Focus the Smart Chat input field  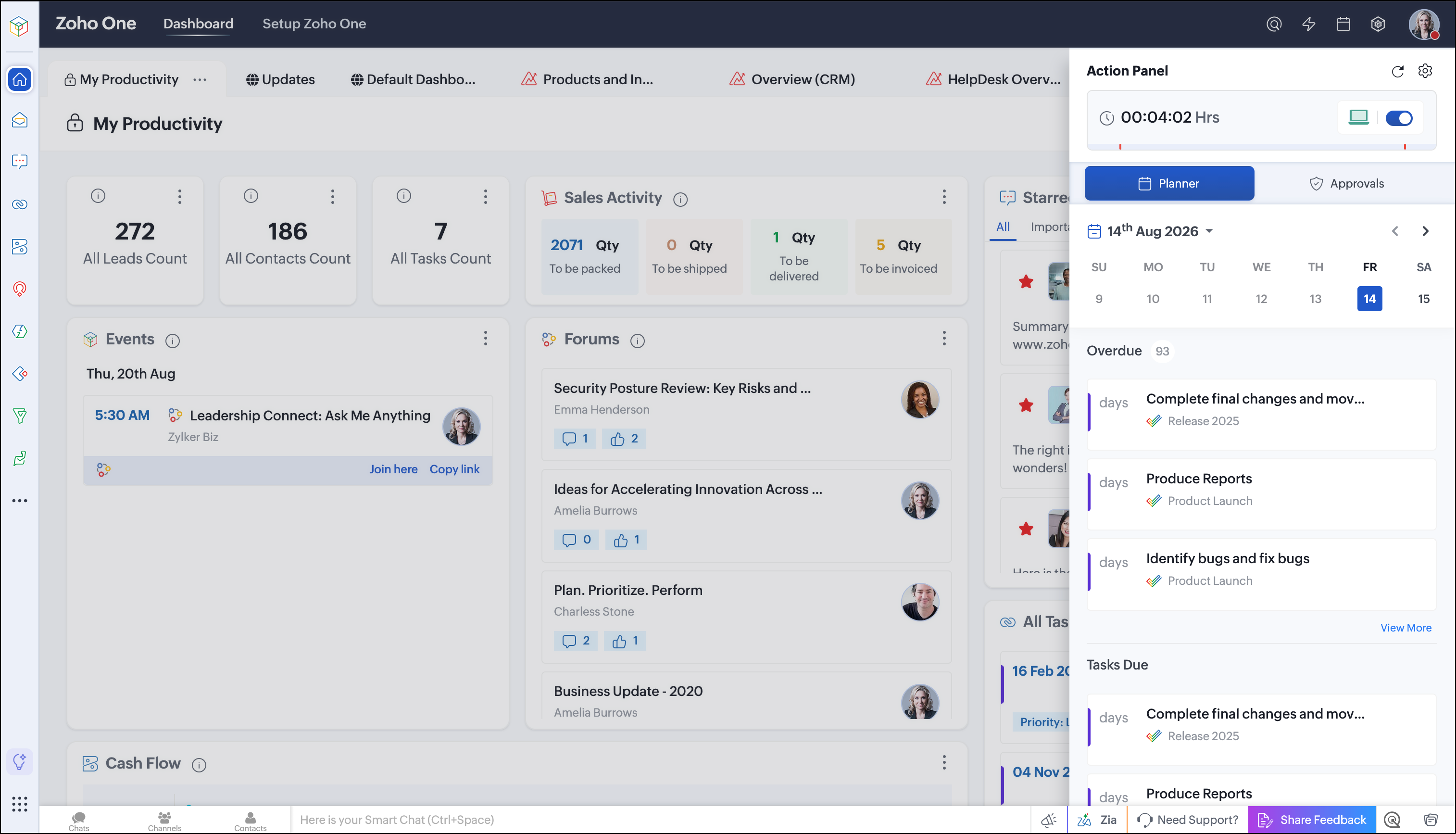[661, 820]
